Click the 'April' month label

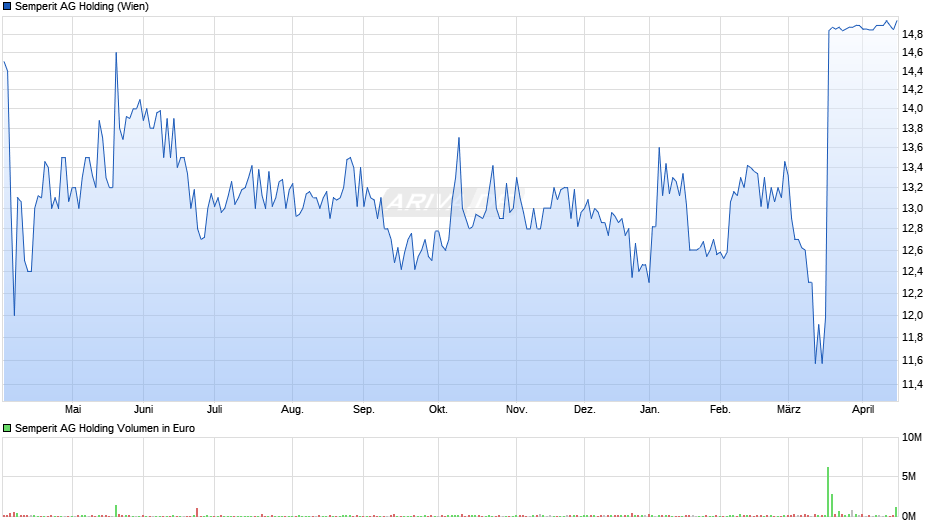point(863,410)
